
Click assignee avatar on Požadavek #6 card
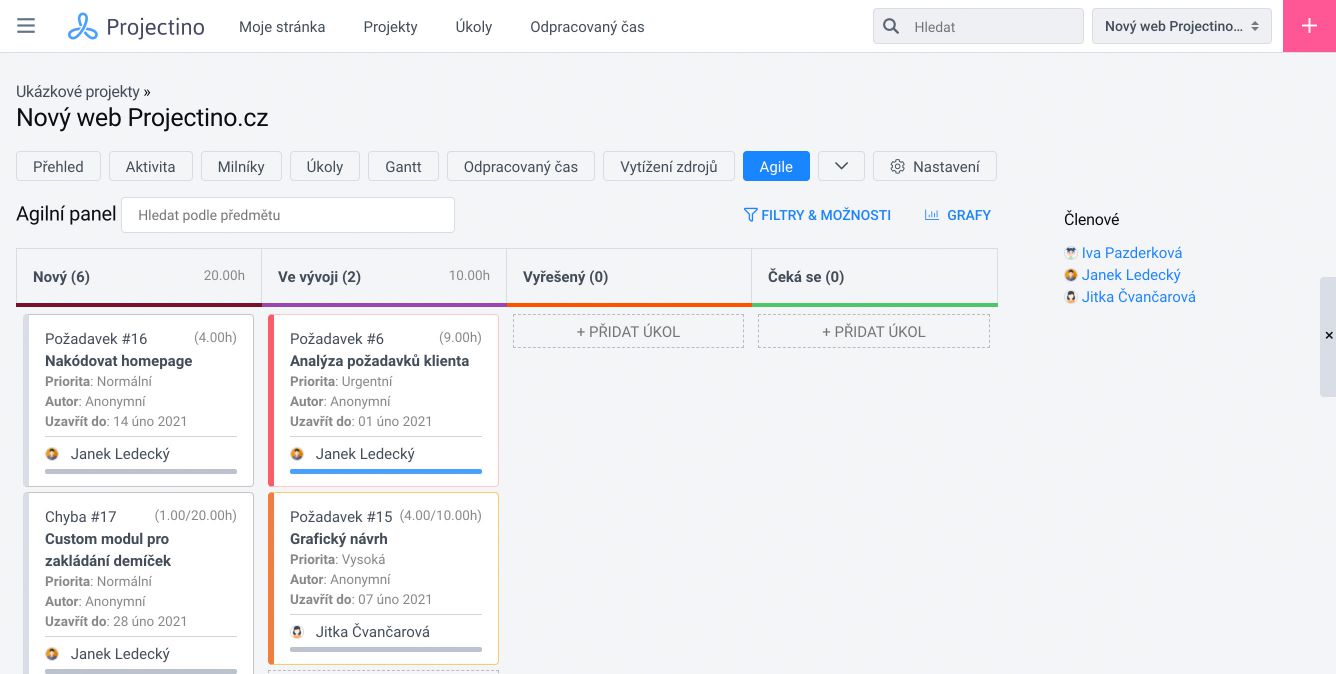[297, 454]
